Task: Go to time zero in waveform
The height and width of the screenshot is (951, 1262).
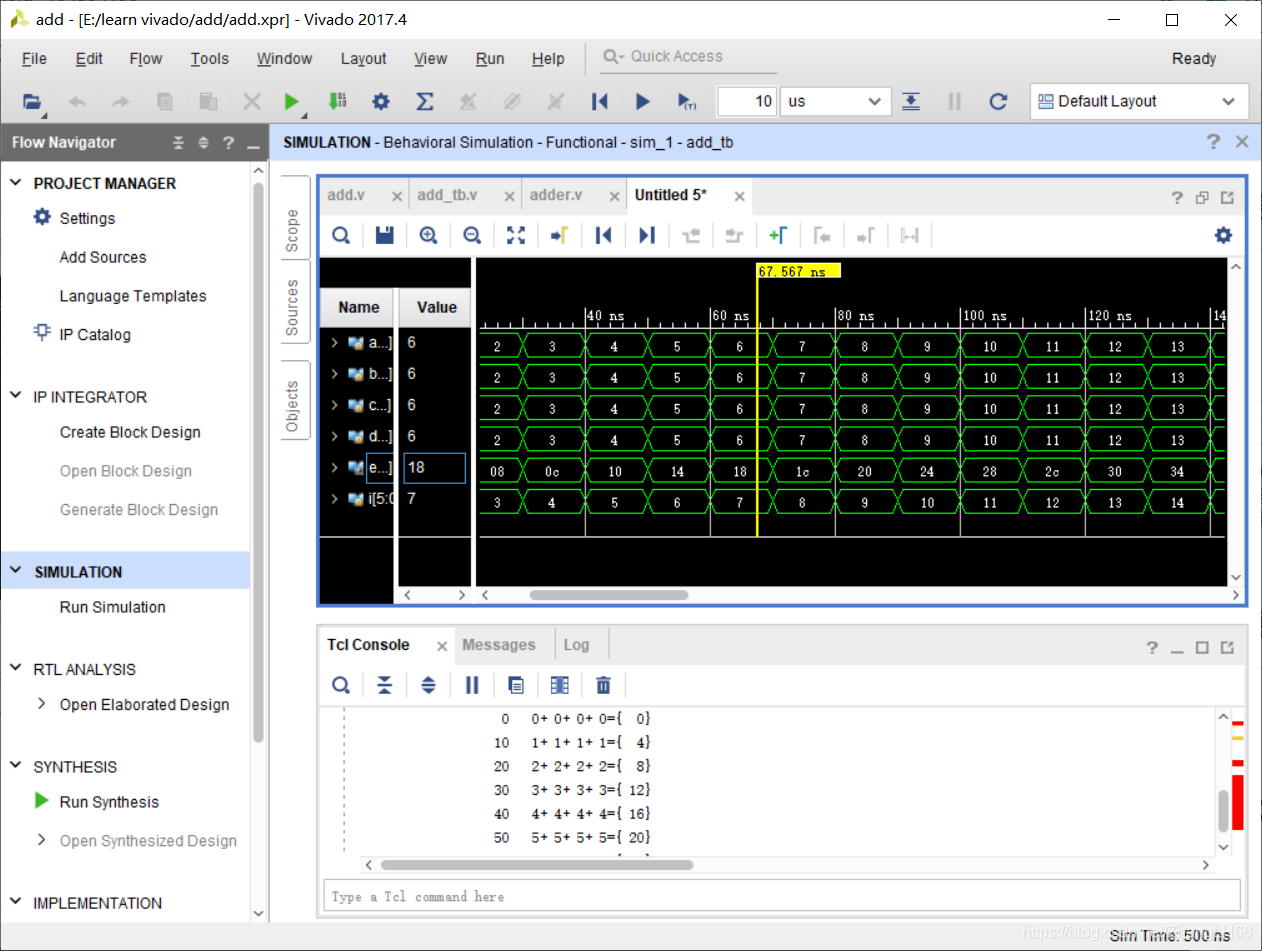Action: click(x=603, y=235)
